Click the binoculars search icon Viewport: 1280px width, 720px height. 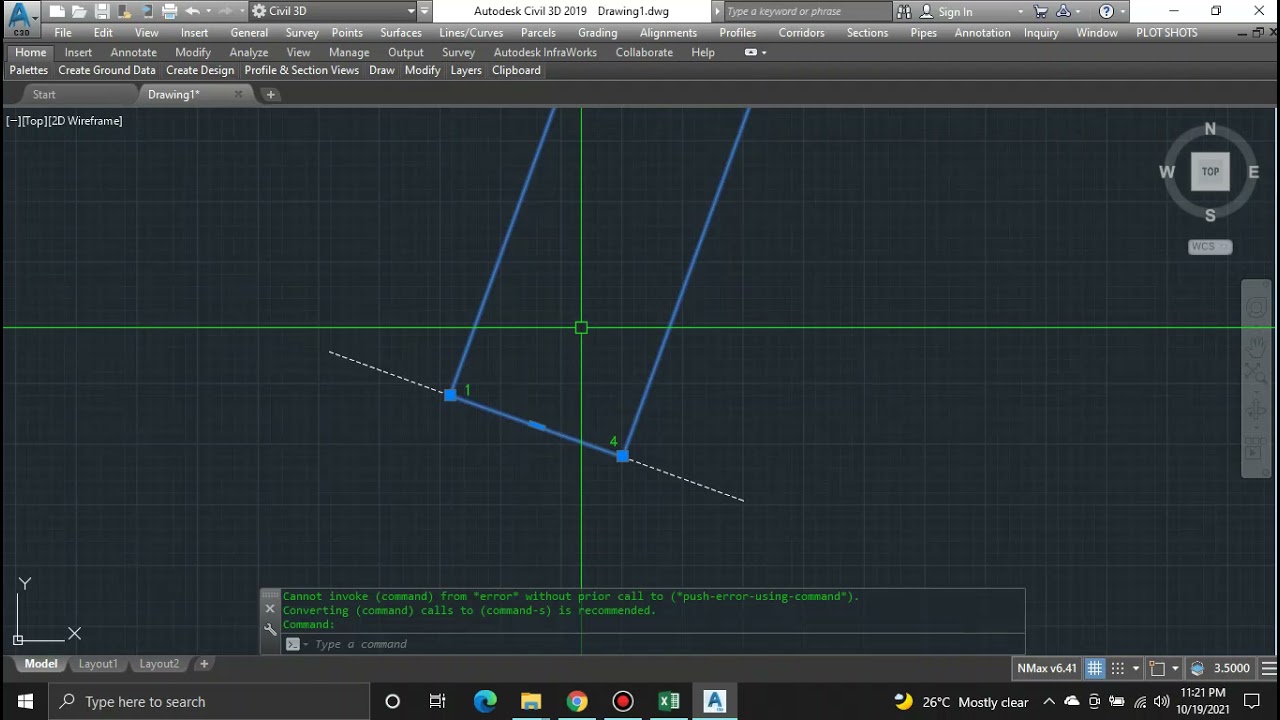pos(904,12)
